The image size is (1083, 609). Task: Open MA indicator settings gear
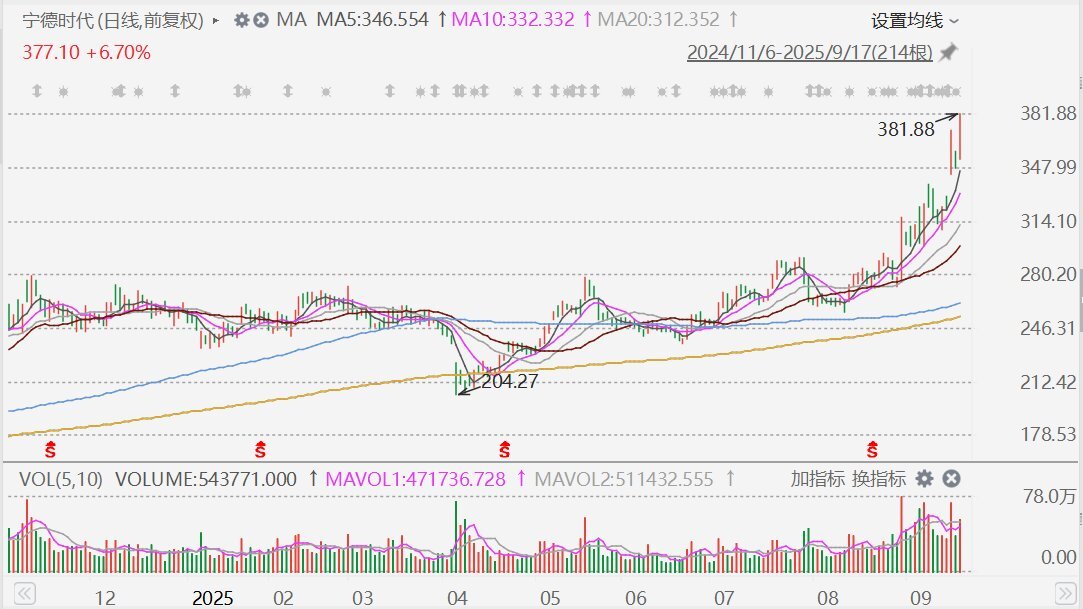(241, 20)
